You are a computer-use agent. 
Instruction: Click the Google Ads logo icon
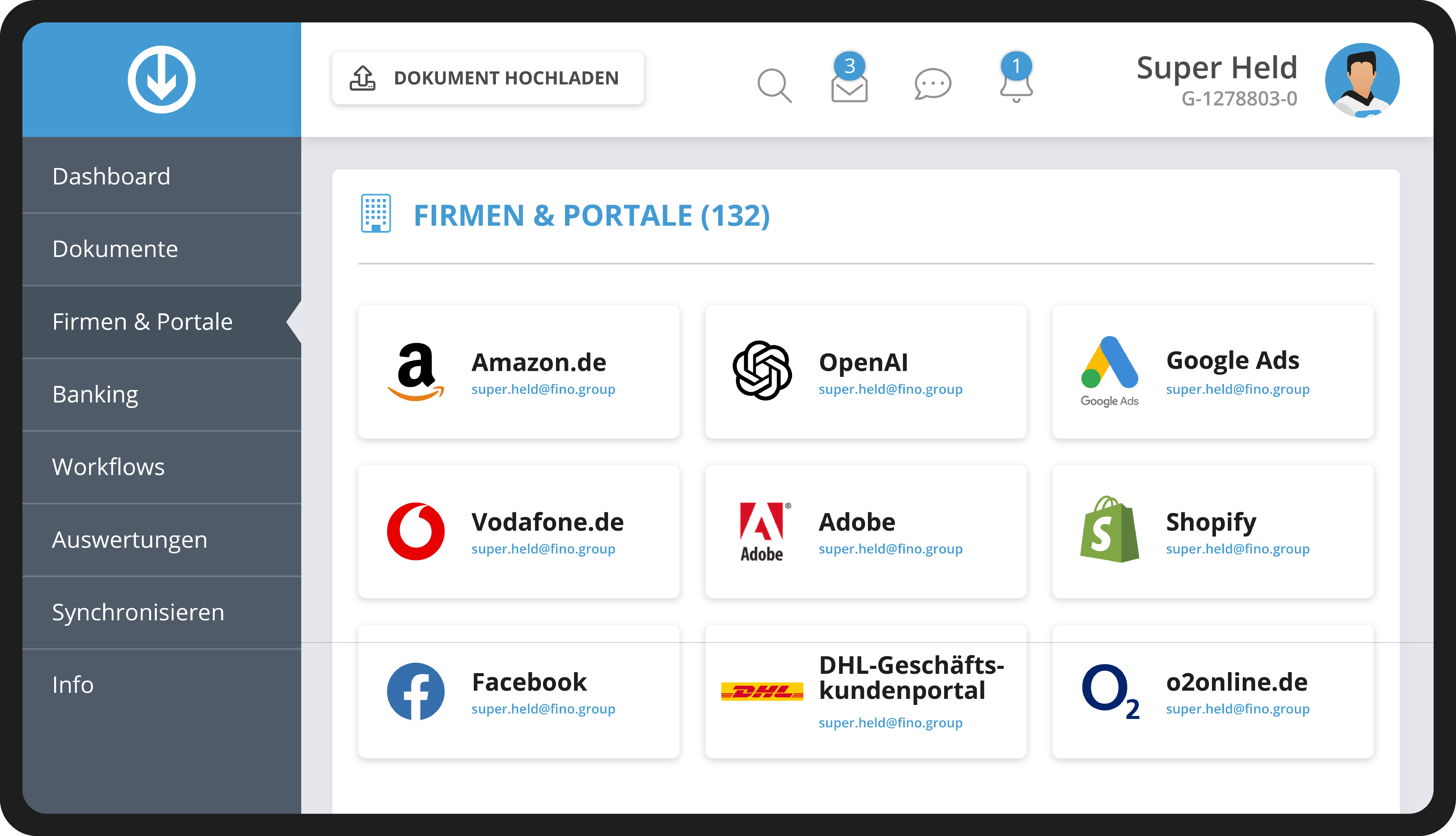click(x=1109, y=372)
